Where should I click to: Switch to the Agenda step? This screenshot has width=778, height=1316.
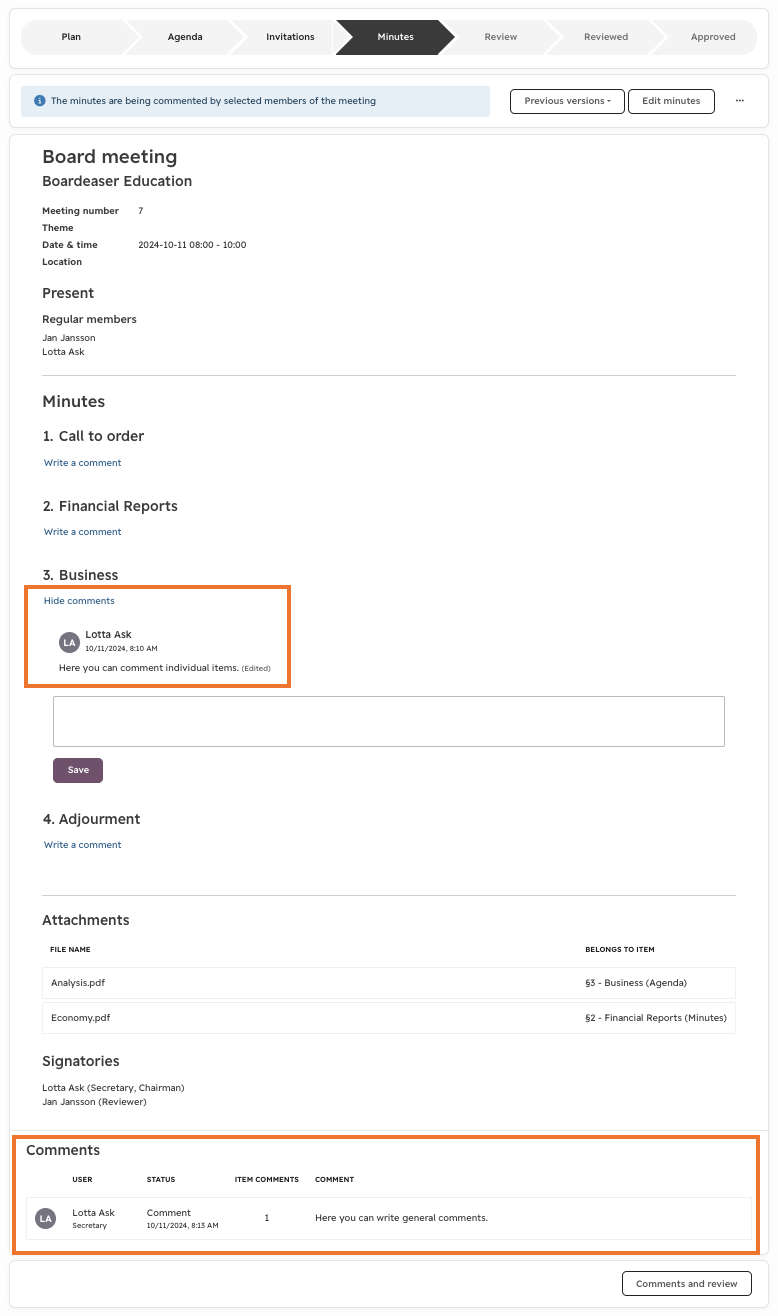[185, 37]
